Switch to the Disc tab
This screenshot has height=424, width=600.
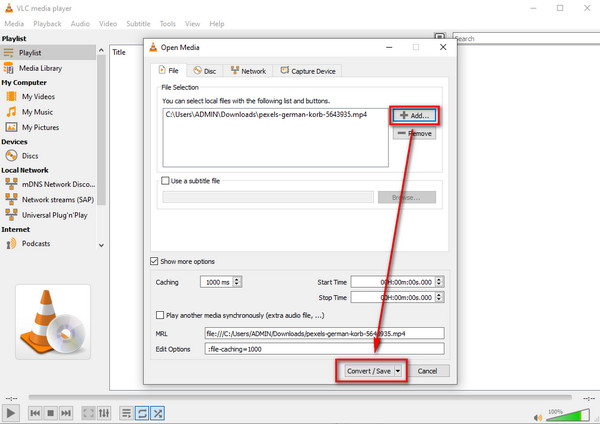pos(205,71)
